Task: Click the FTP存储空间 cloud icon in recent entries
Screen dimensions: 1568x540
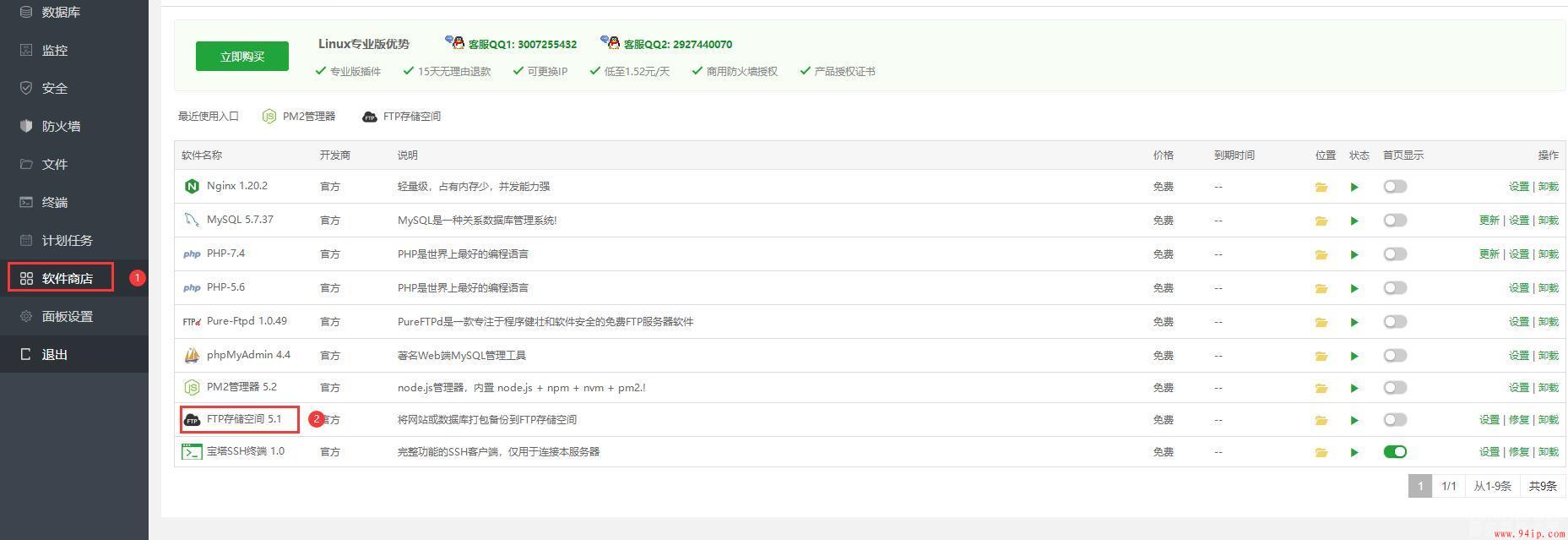Action: pyautogui.click(x=369, y=117)
